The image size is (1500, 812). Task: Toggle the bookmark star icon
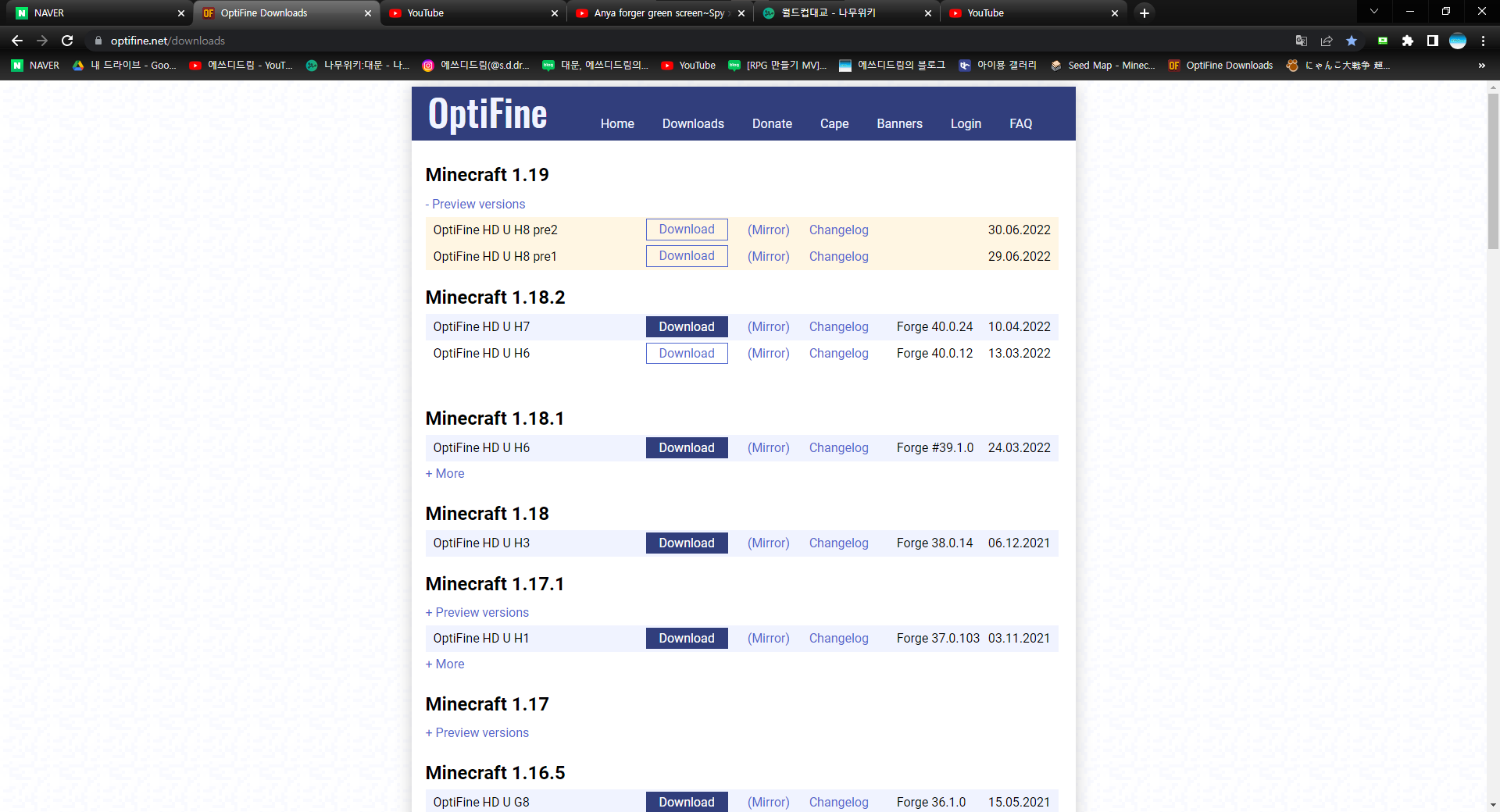tap(1352, 41)
